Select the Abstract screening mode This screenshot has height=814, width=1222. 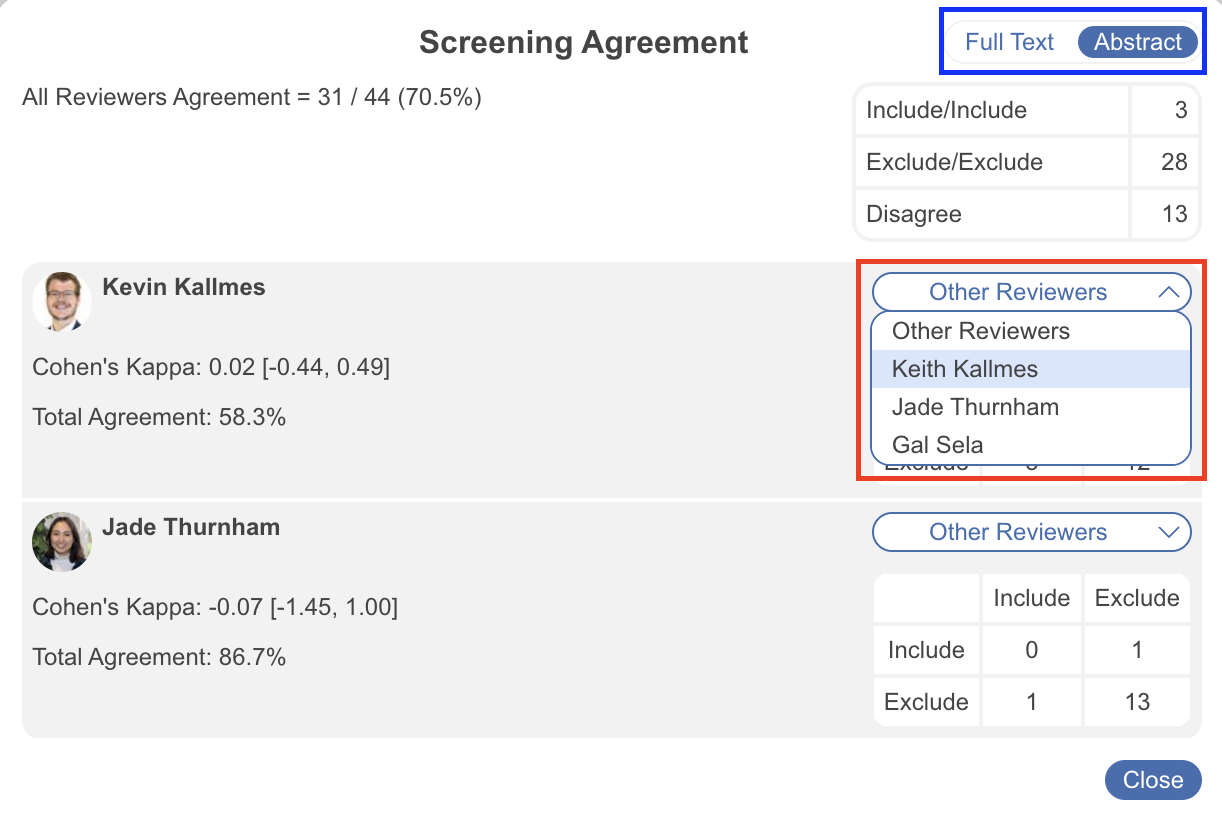point(1137,42)
